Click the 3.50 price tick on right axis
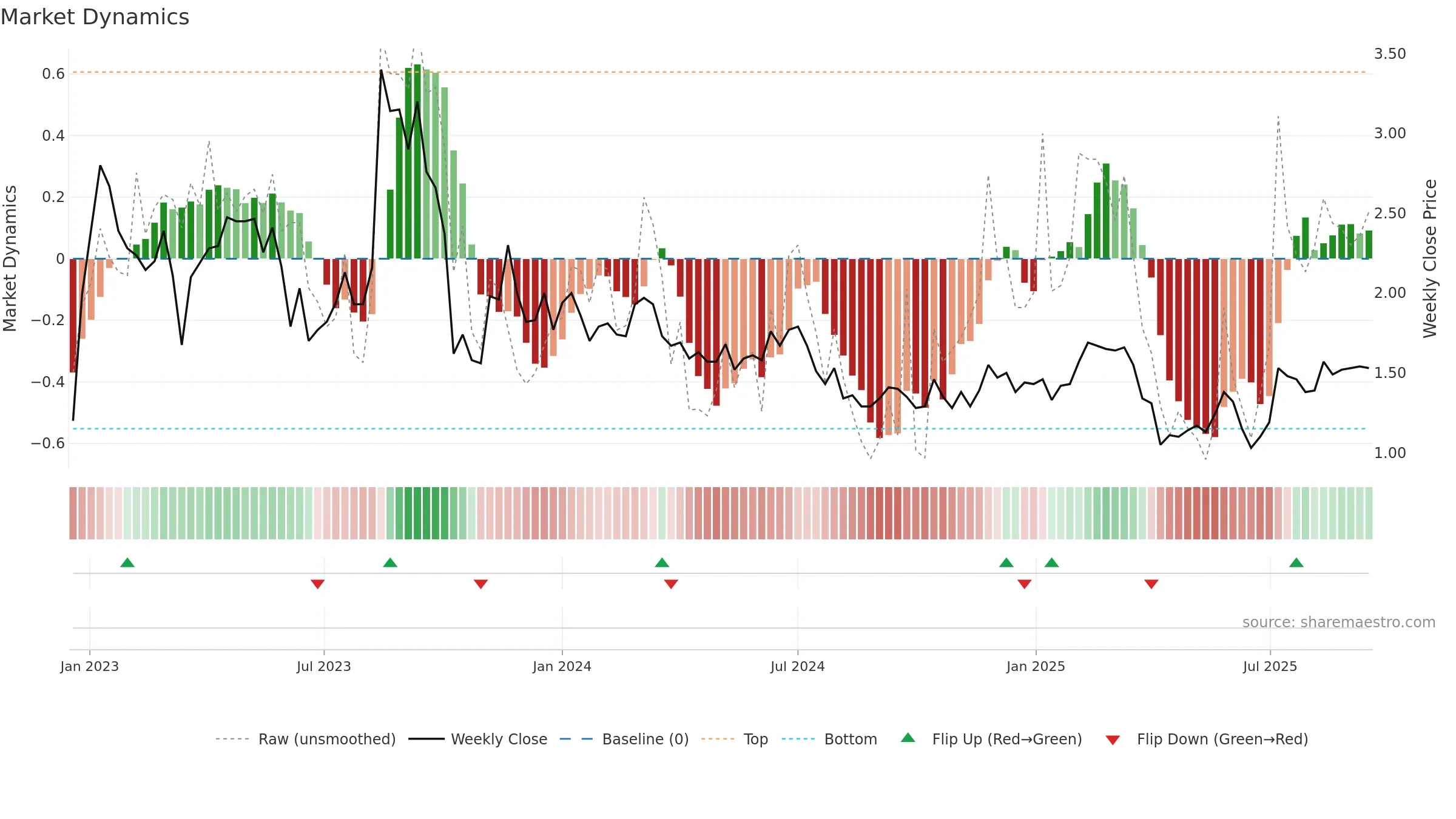Screen dimensions: 1456x819 1390,54
